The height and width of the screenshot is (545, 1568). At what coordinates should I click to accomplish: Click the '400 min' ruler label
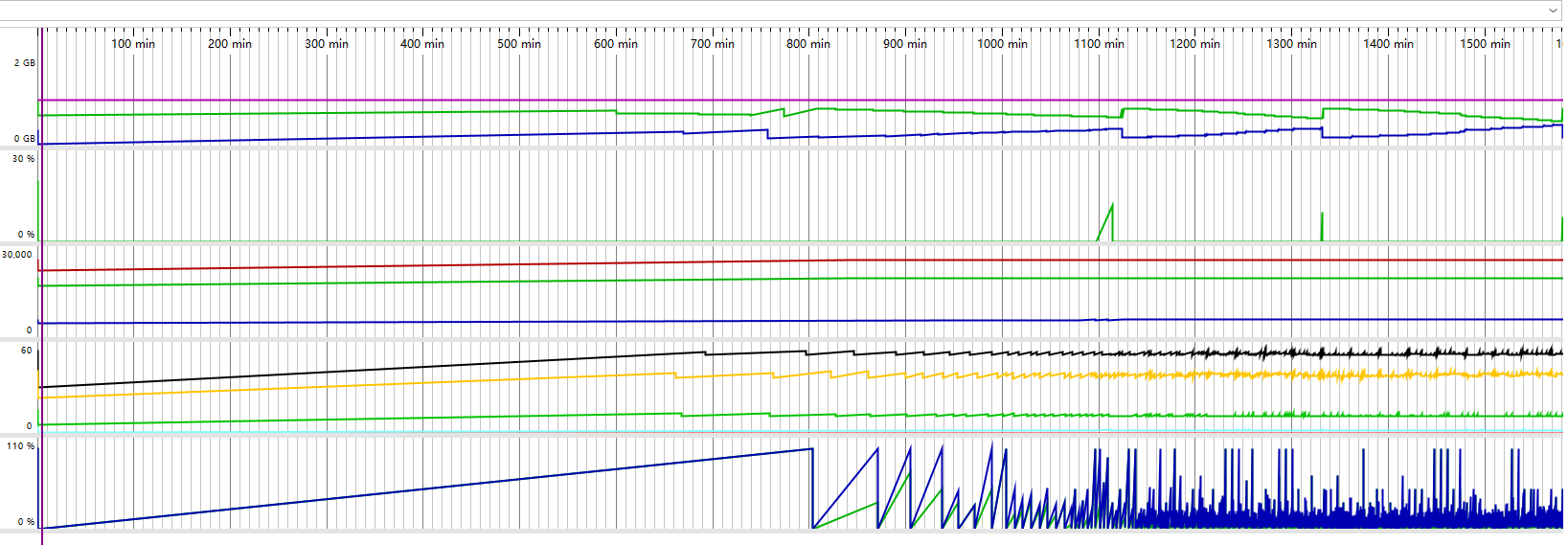[x=422, y=44]
